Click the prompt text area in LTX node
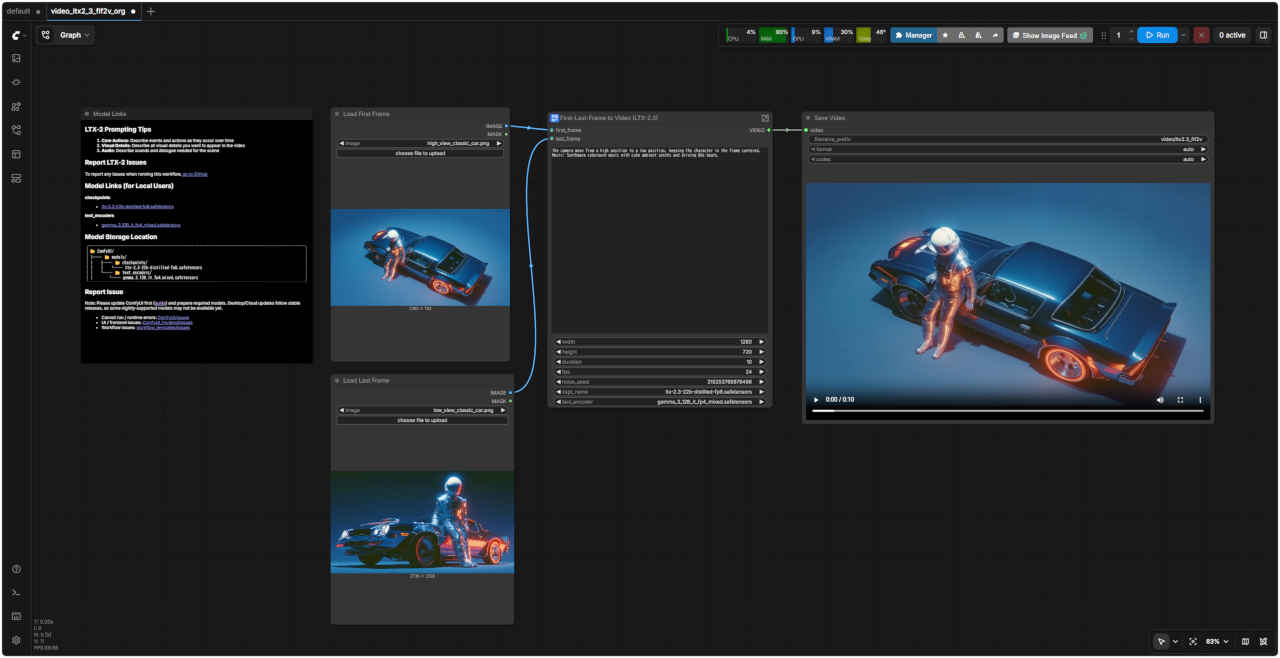 [x=660, y=240]
